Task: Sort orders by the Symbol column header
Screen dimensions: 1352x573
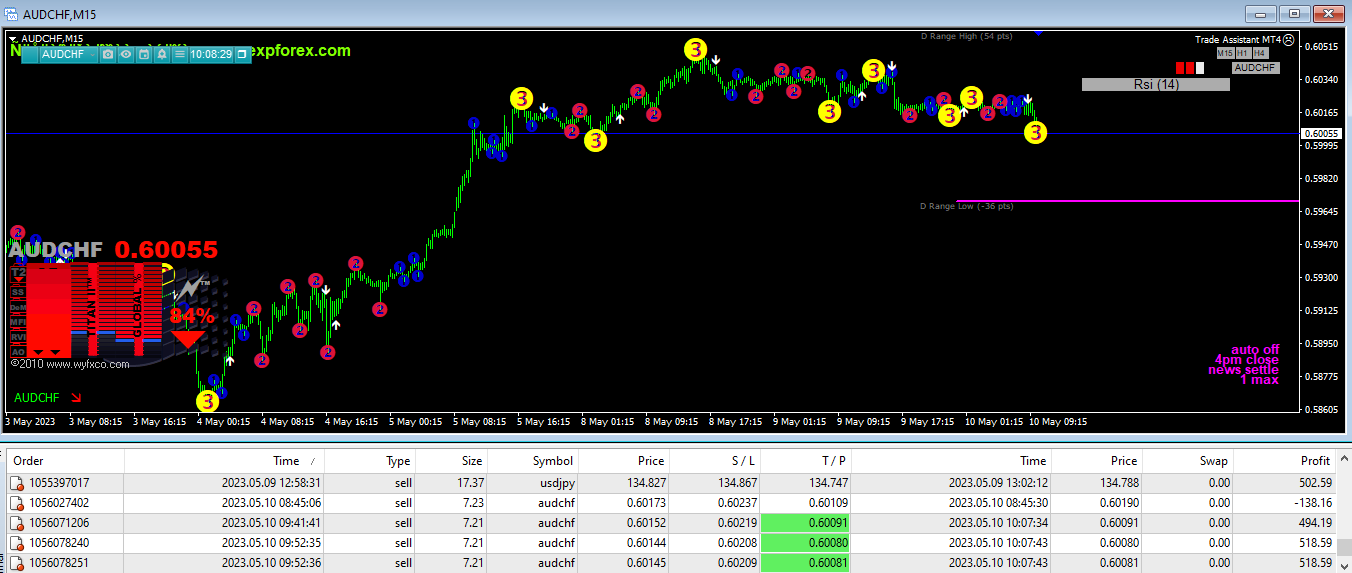Action: (552, 461)
